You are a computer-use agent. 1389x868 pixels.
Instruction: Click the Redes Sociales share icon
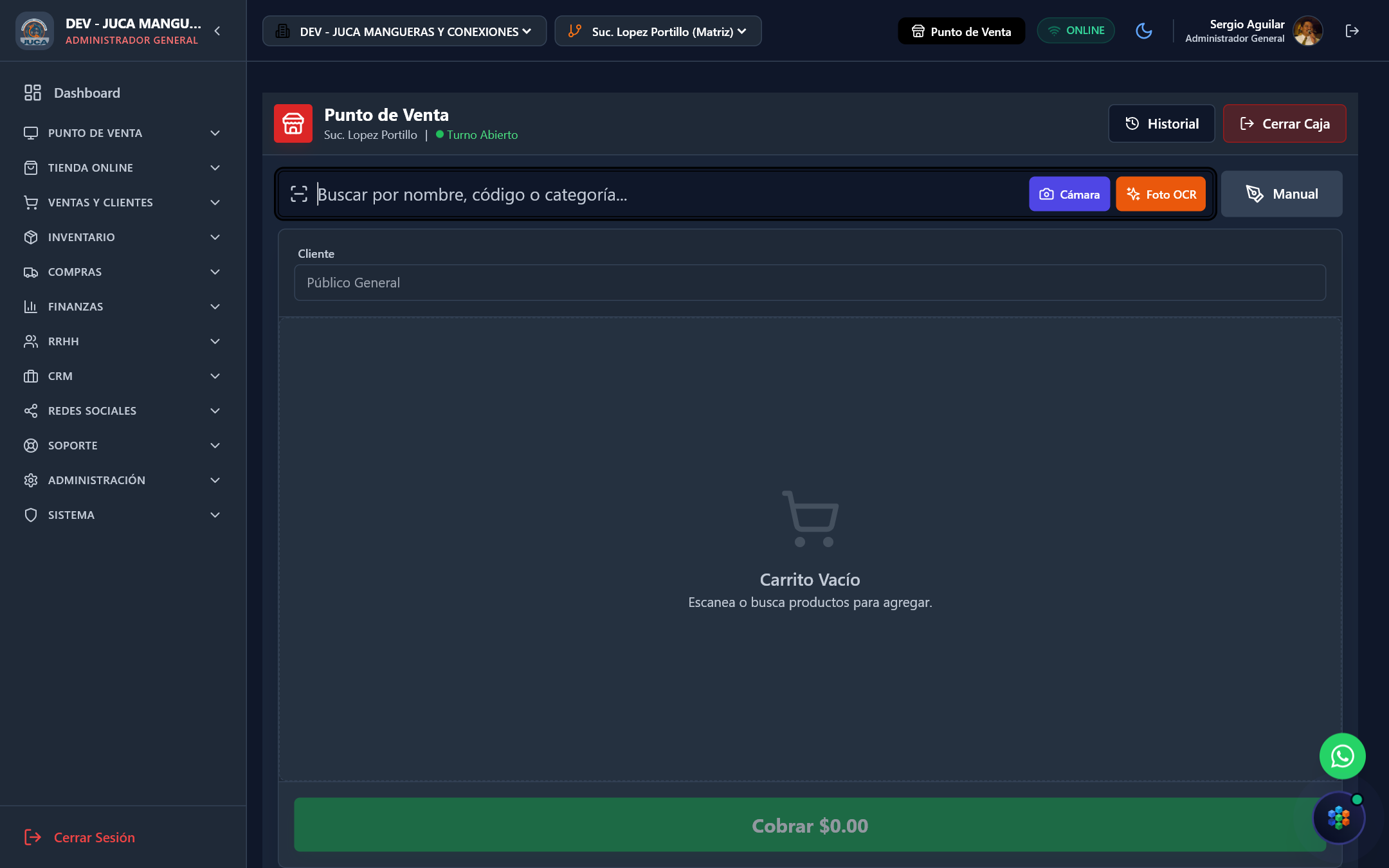coord(31,411)
